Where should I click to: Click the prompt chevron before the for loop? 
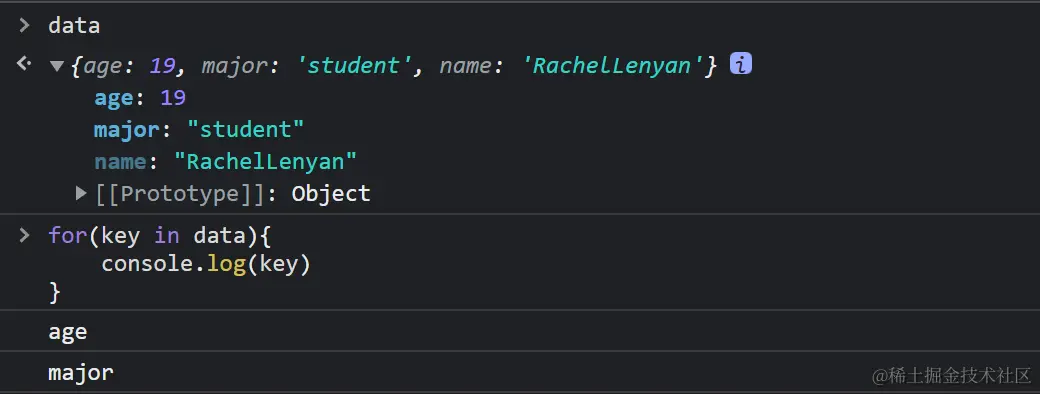tap(25, 235)
